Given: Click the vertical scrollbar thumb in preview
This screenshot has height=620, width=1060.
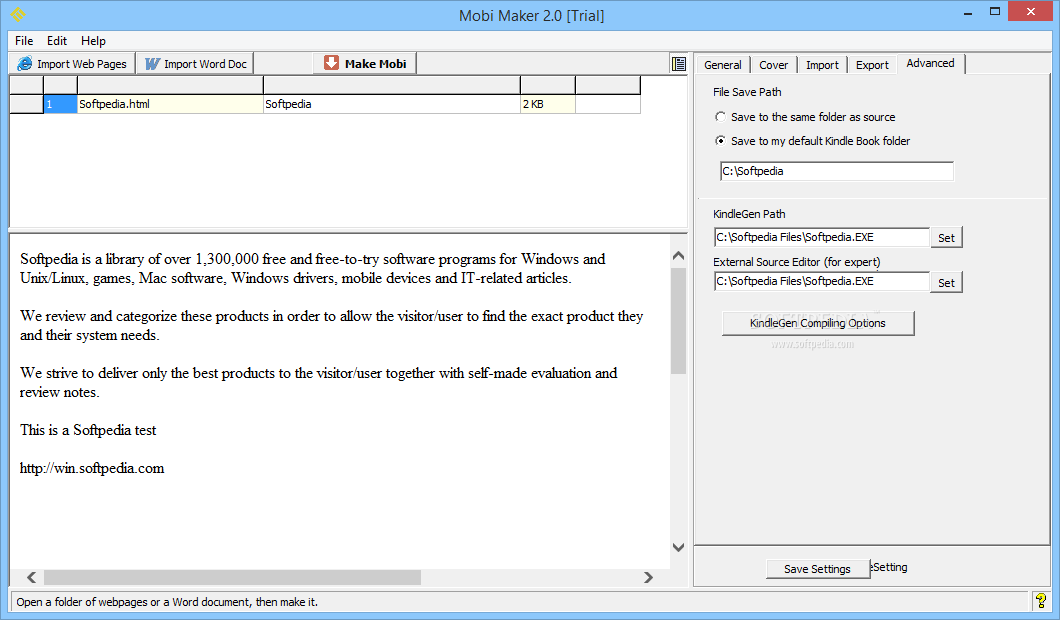Looking at the screenshot, I should (x=679, y=321).
